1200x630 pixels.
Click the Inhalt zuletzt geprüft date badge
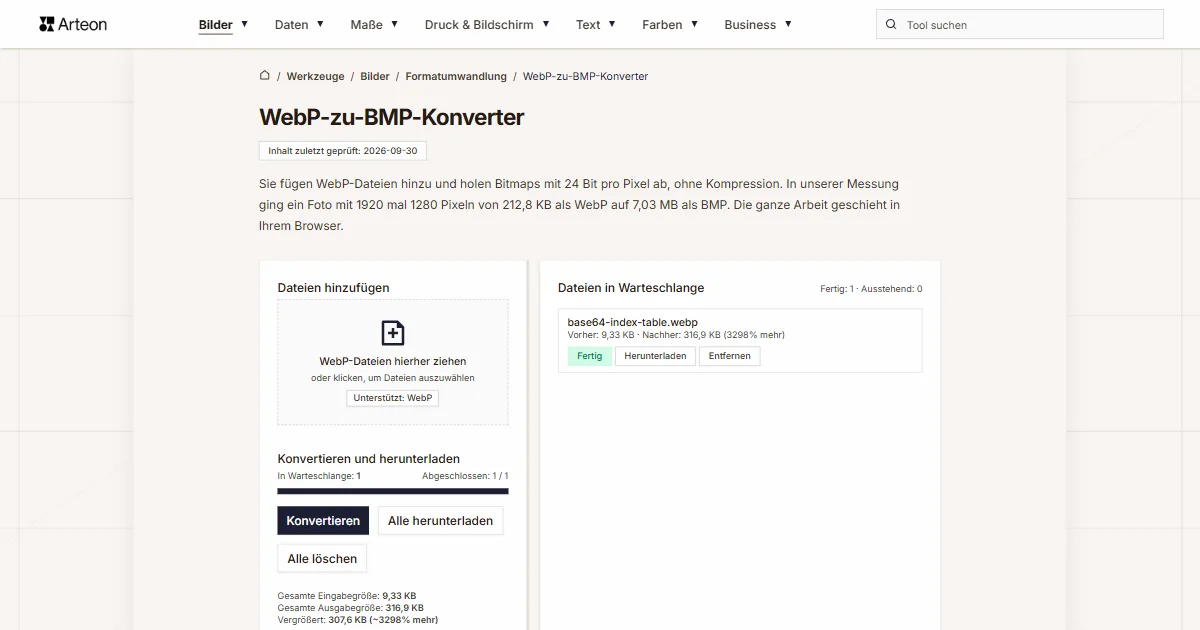point(343,151)
